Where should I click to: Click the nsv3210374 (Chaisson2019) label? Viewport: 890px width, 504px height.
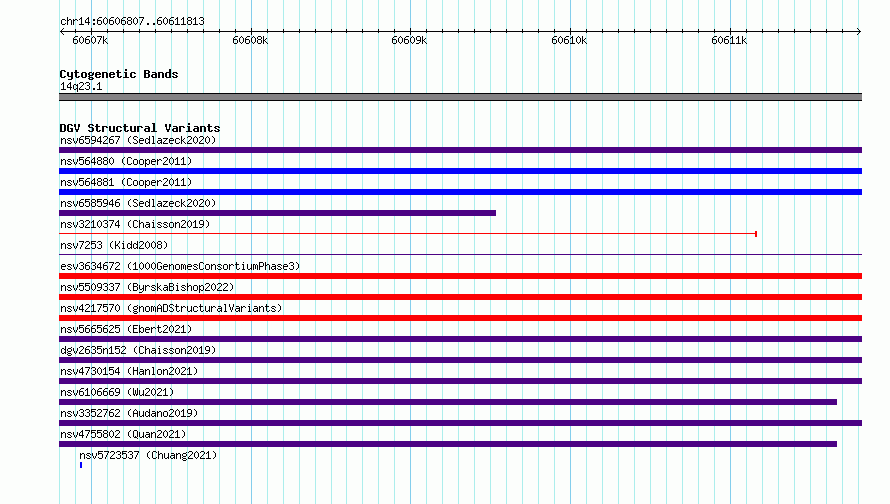135,224
